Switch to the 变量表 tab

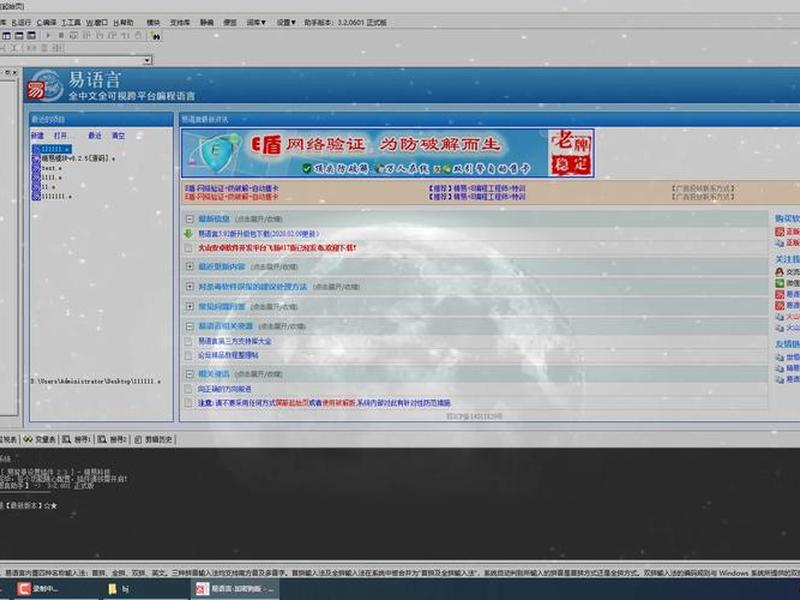40,439
